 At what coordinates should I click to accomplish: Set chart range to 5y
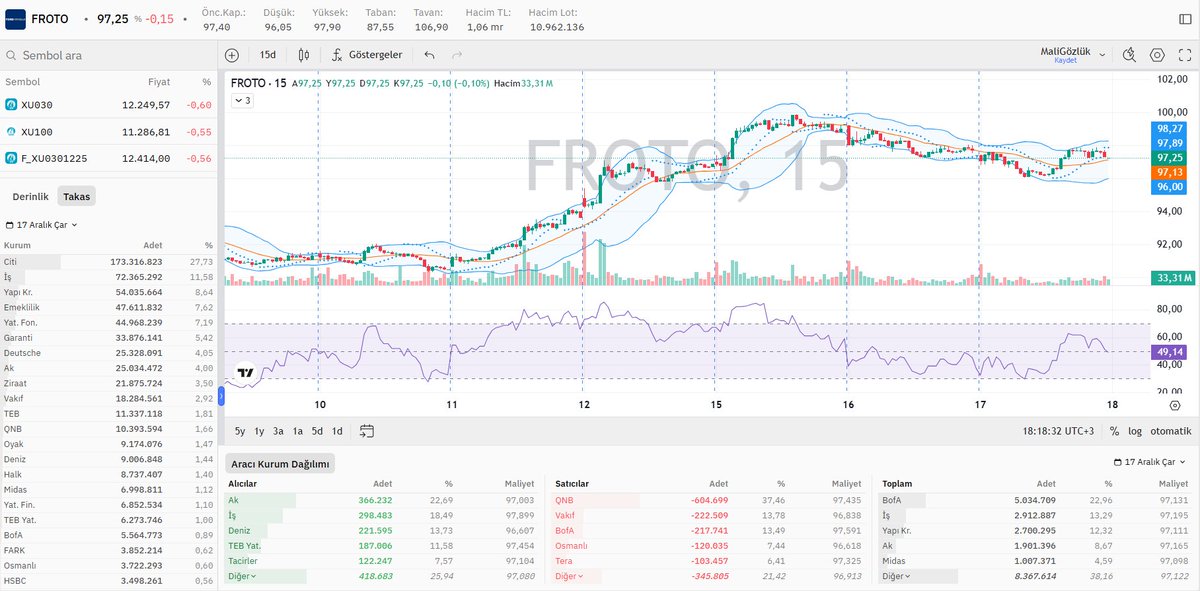[240, 431]
